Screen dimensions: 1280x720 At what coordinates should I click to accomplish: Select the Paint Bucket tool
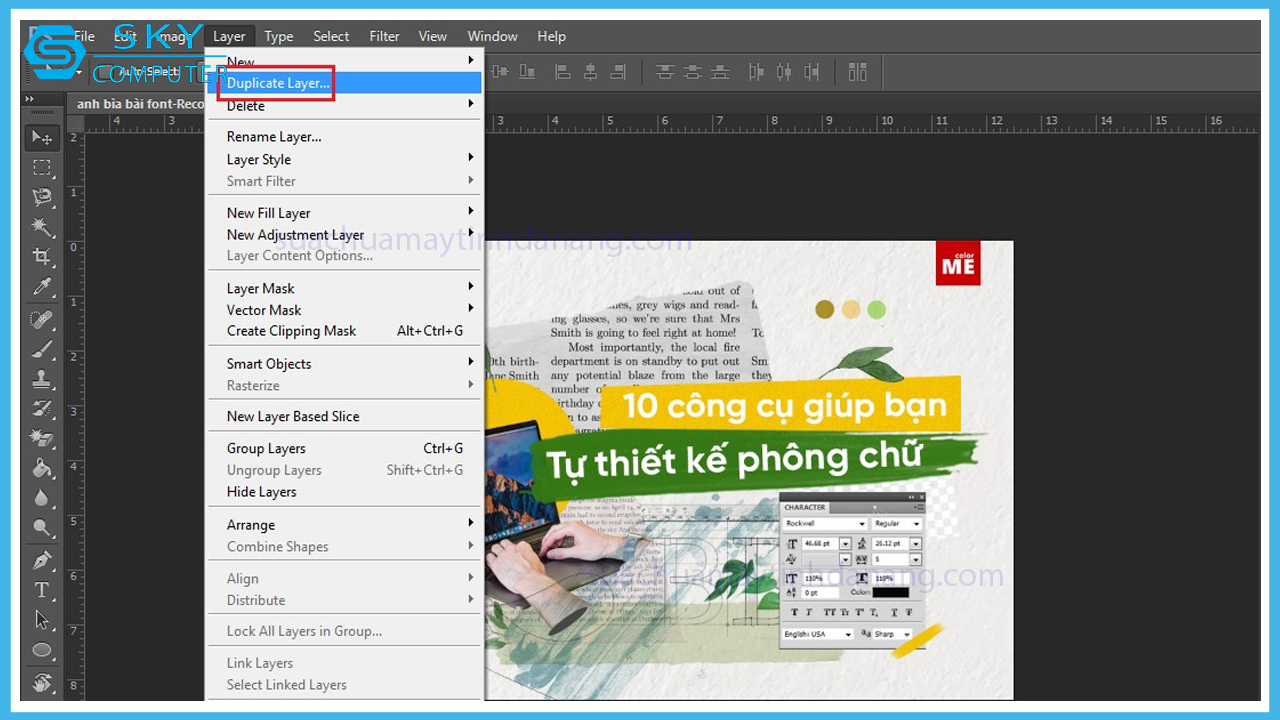(42, 468)
